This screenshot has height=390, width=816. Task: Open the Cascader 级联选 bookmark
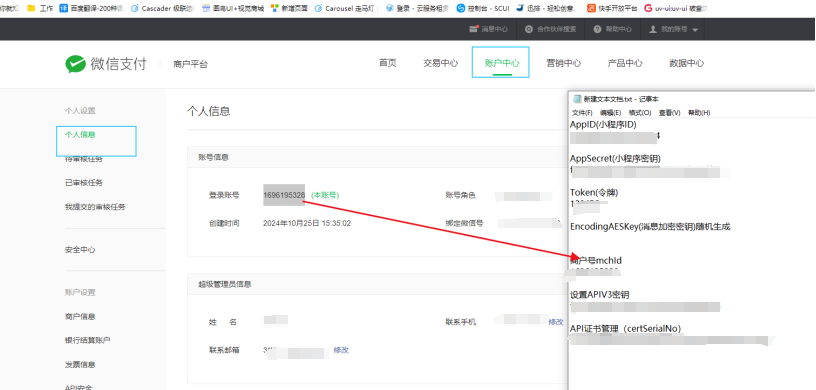pyautogui.click(x=162, y=8)
